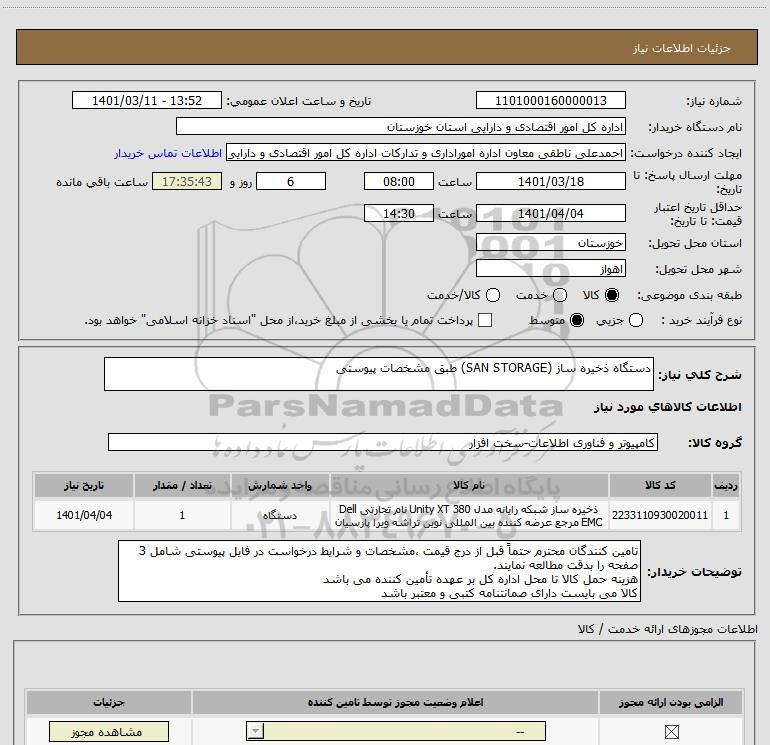Click the جزئیات column header in license table
Viewport: 770px width, 745px height.
pos(109,702)
